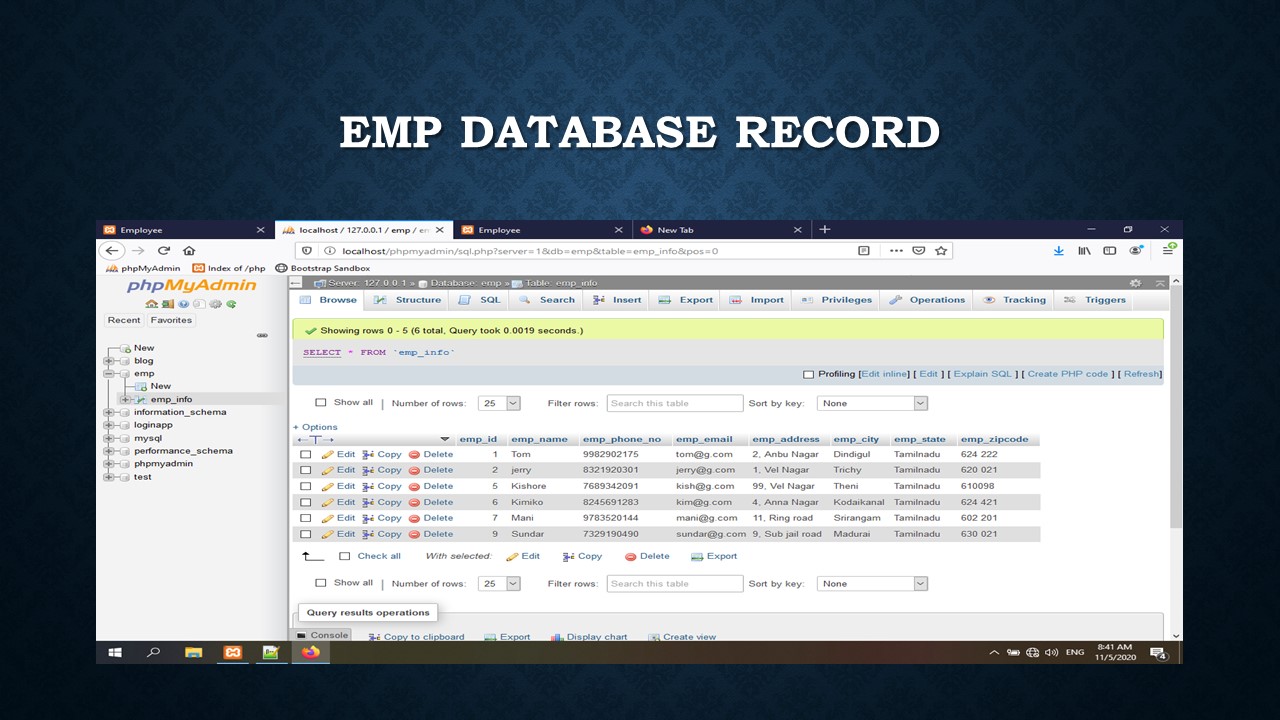Open the Firefox downloads arrow icon
The image size is (1280, 720).
[1058, 251]
